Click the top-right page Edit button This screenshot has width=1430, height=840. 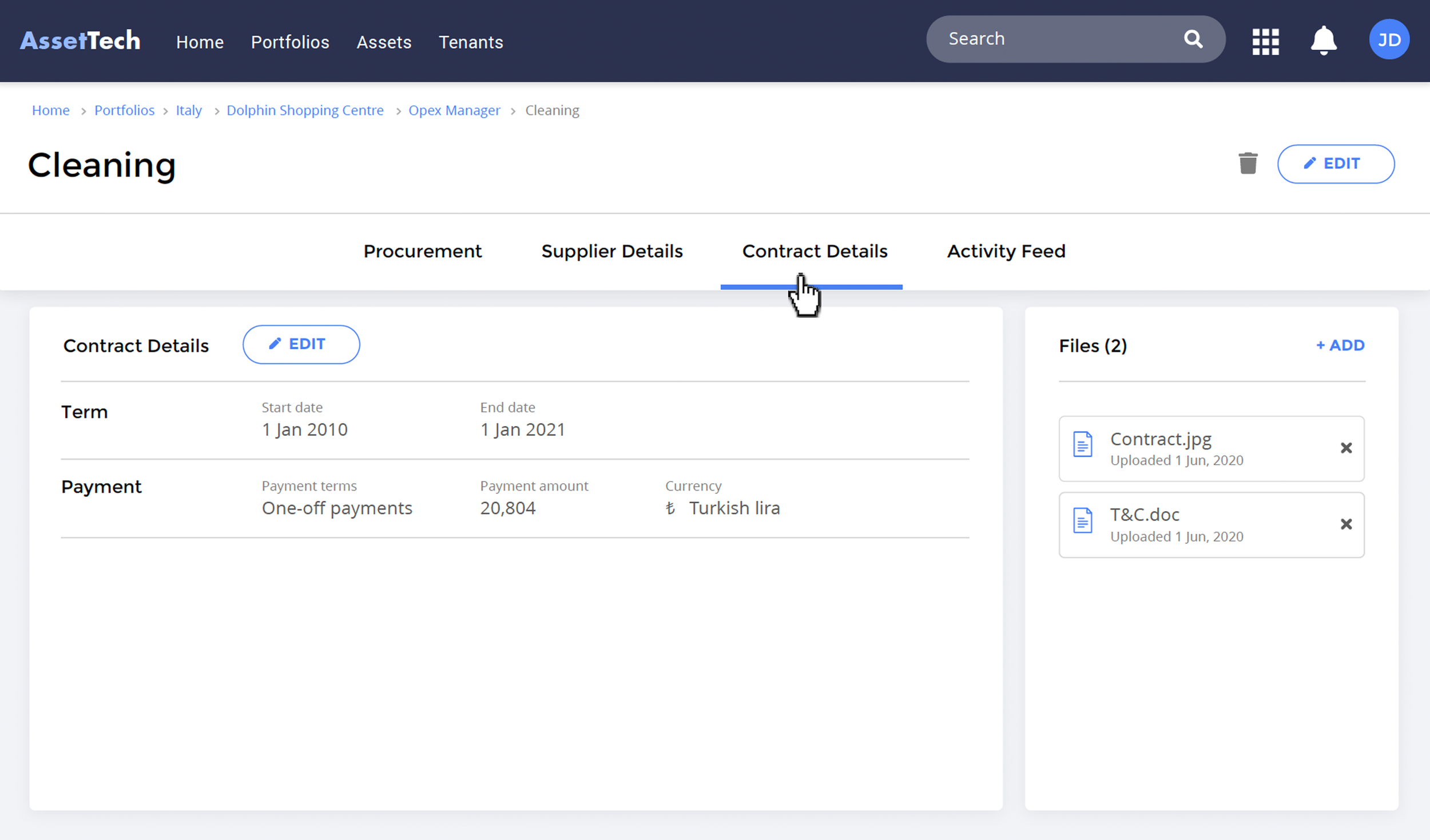coord(1335,164)
